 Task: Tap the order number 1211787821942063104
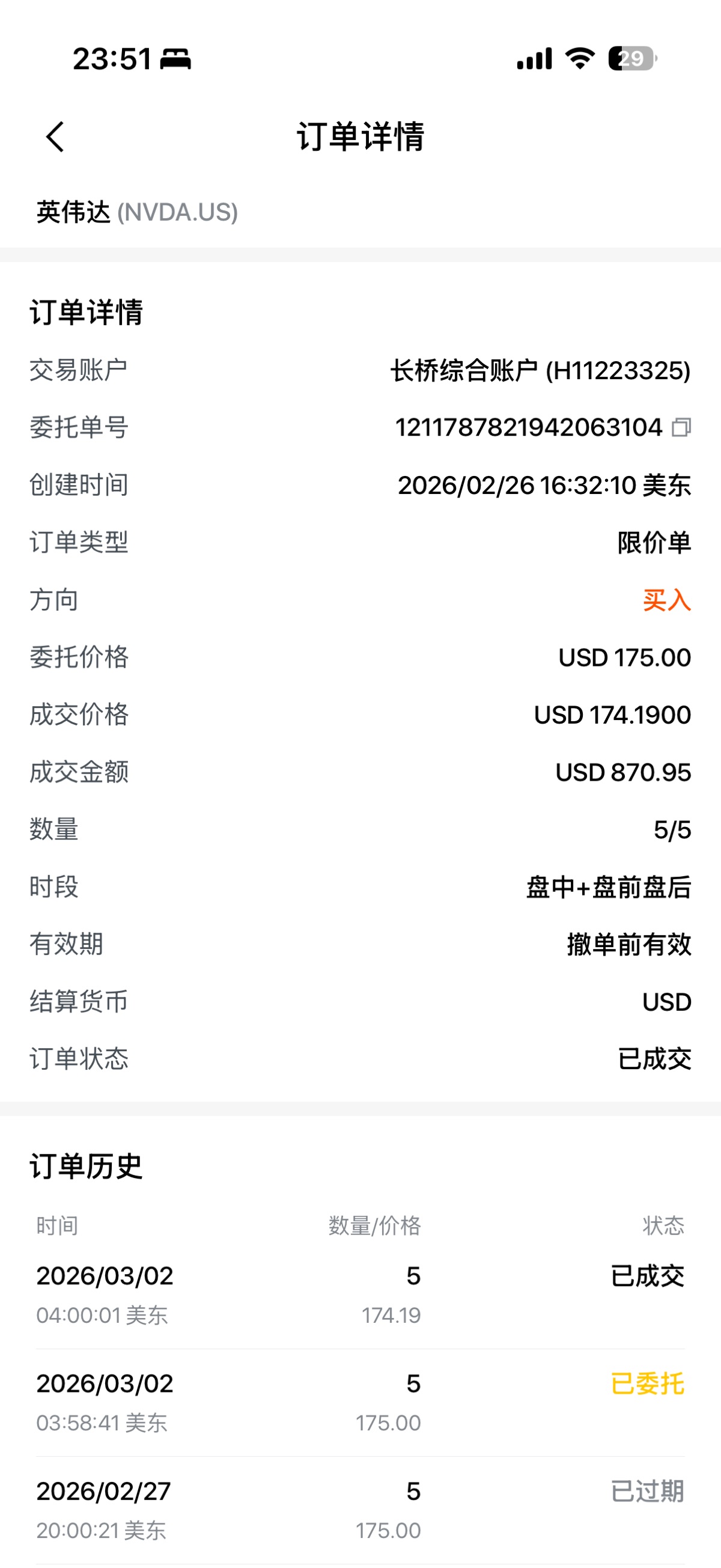tap(528, 427)
